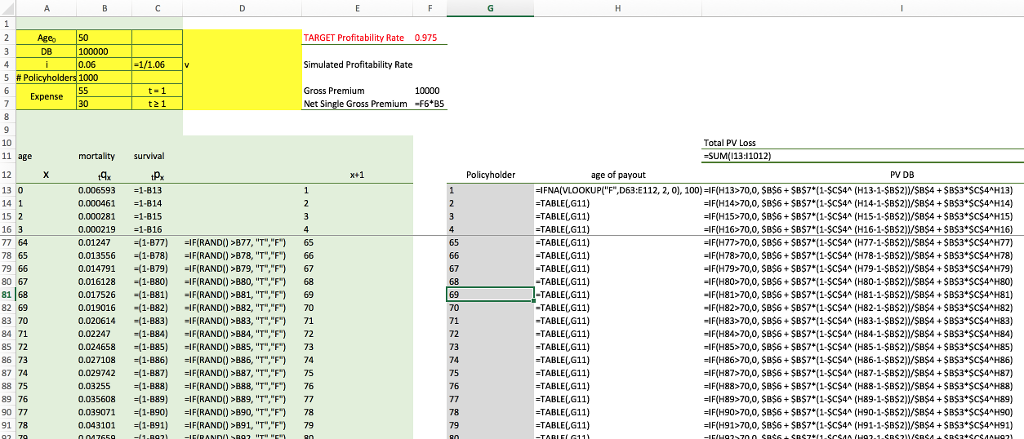Select column H header

pos(618,8)
